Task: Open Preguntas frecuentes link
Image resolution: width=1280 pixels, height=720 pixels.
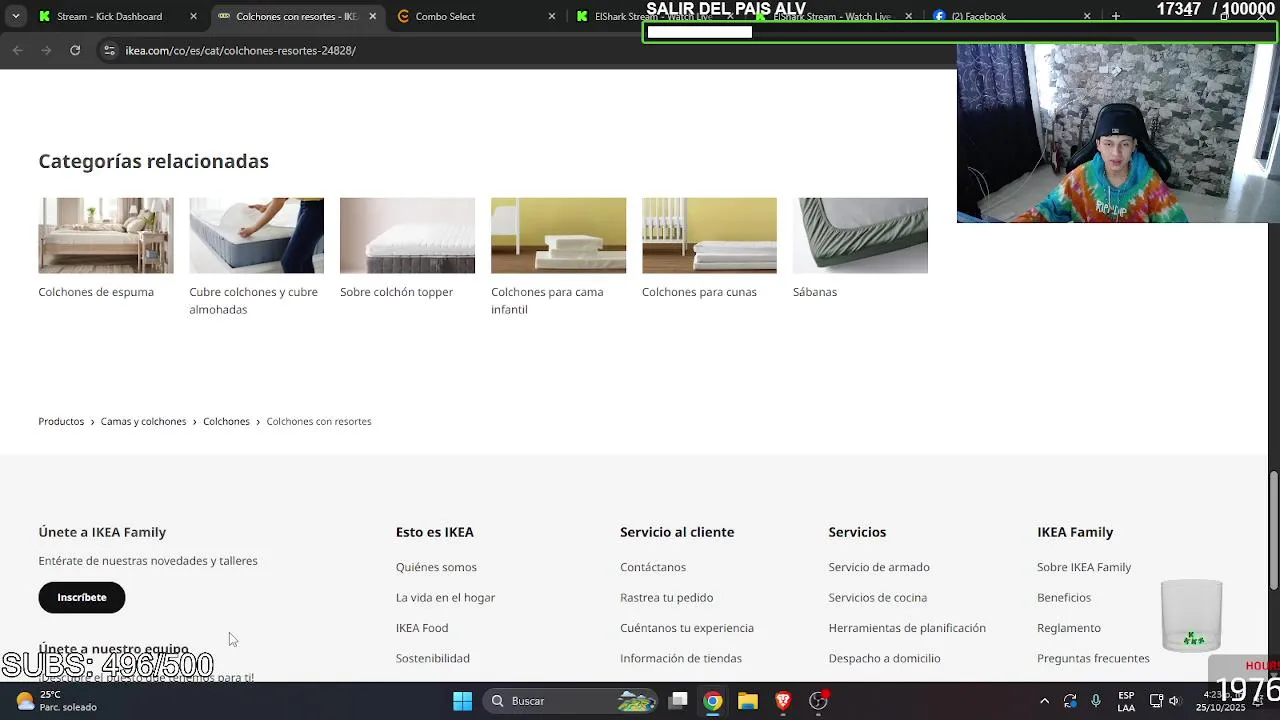Action: (x=1093, y=658)
